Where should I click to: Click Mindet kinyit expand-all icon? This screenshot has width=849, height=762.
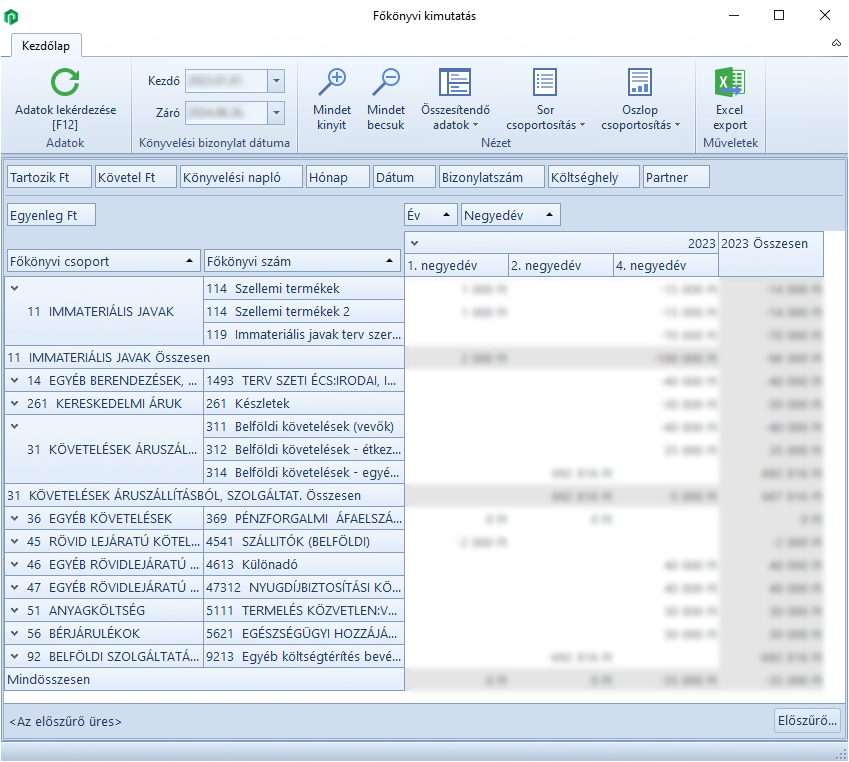point(331,83)
